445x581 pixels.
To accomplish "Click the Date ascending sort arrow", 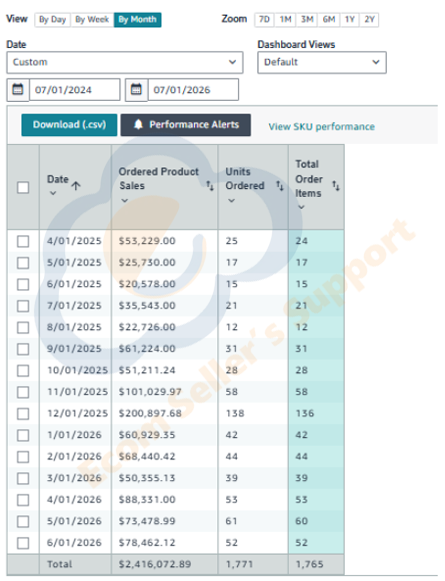I will [x=76, y=186].
